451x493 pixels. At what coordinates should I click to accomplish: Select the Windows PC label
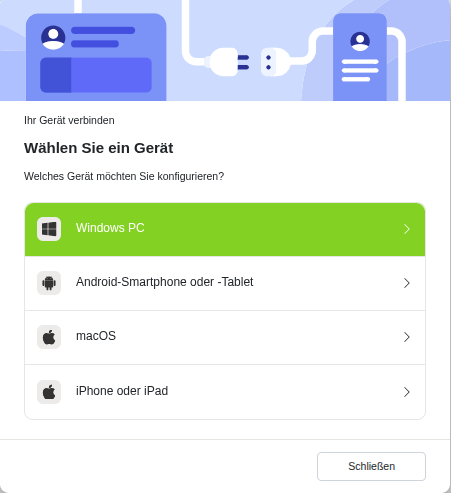(110, 228)
